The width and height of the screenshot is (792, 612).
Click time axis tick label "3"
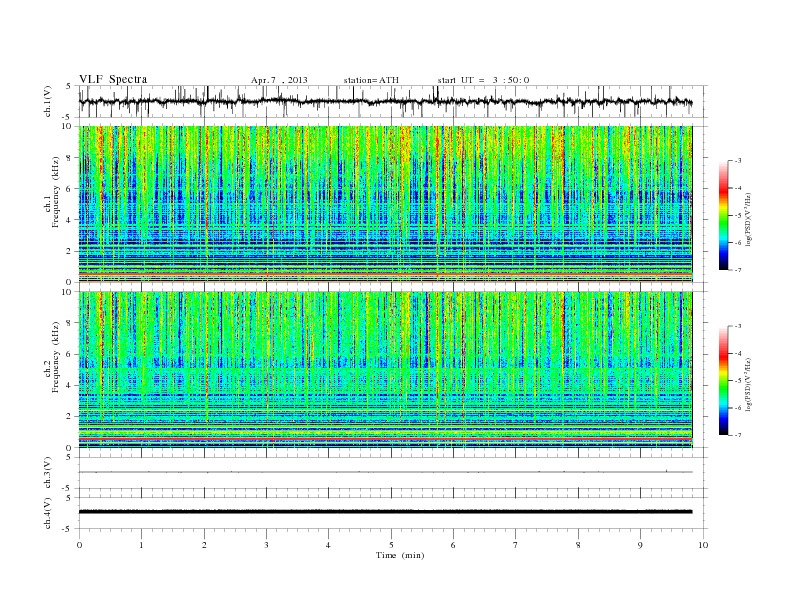tap(267, 545)
